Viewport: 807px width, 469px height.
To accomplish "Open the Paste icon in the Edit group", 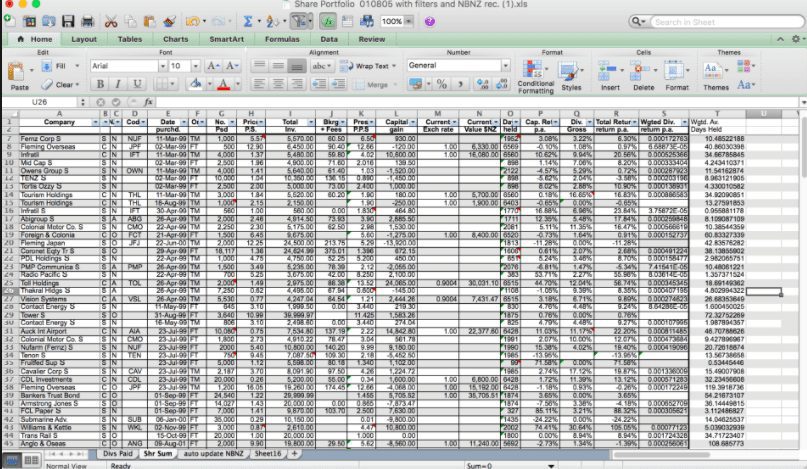I will click(x=16, y=72).
